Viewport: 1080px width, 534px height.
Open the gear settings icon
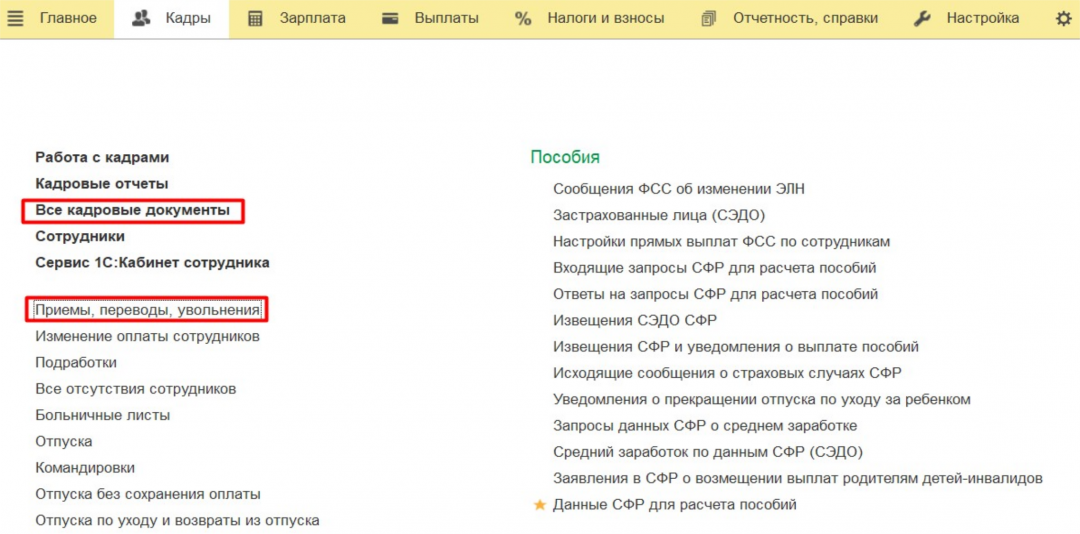[x=1063, y=19]
